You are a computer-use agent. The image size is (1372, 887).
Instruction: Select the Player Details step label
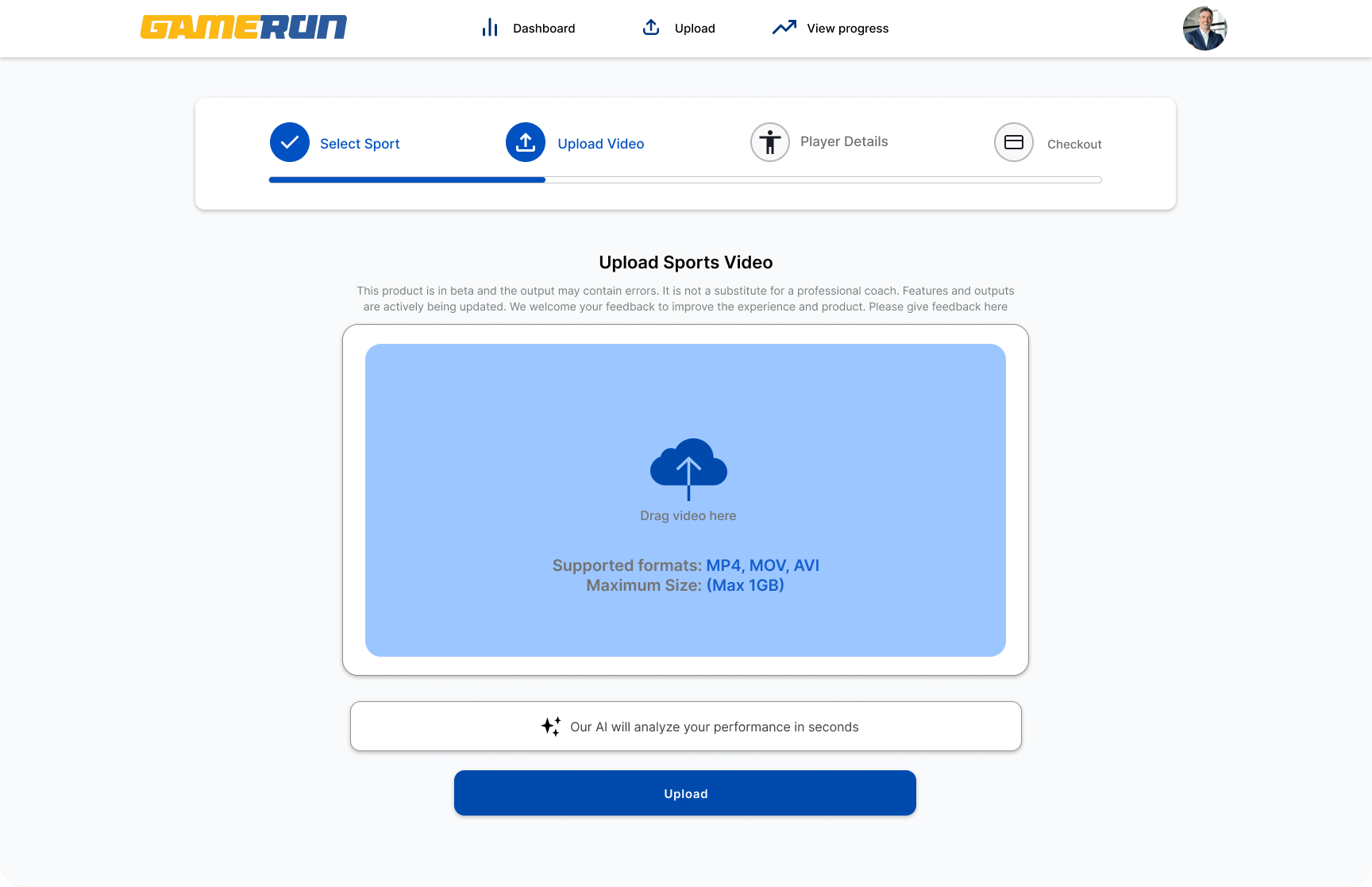pos(844,141)
